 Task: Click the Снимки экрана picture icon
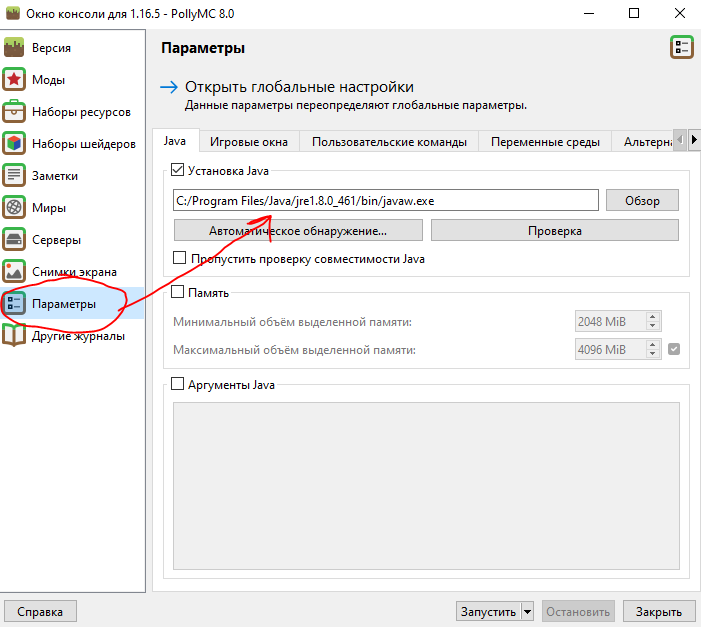click(14, 271)
